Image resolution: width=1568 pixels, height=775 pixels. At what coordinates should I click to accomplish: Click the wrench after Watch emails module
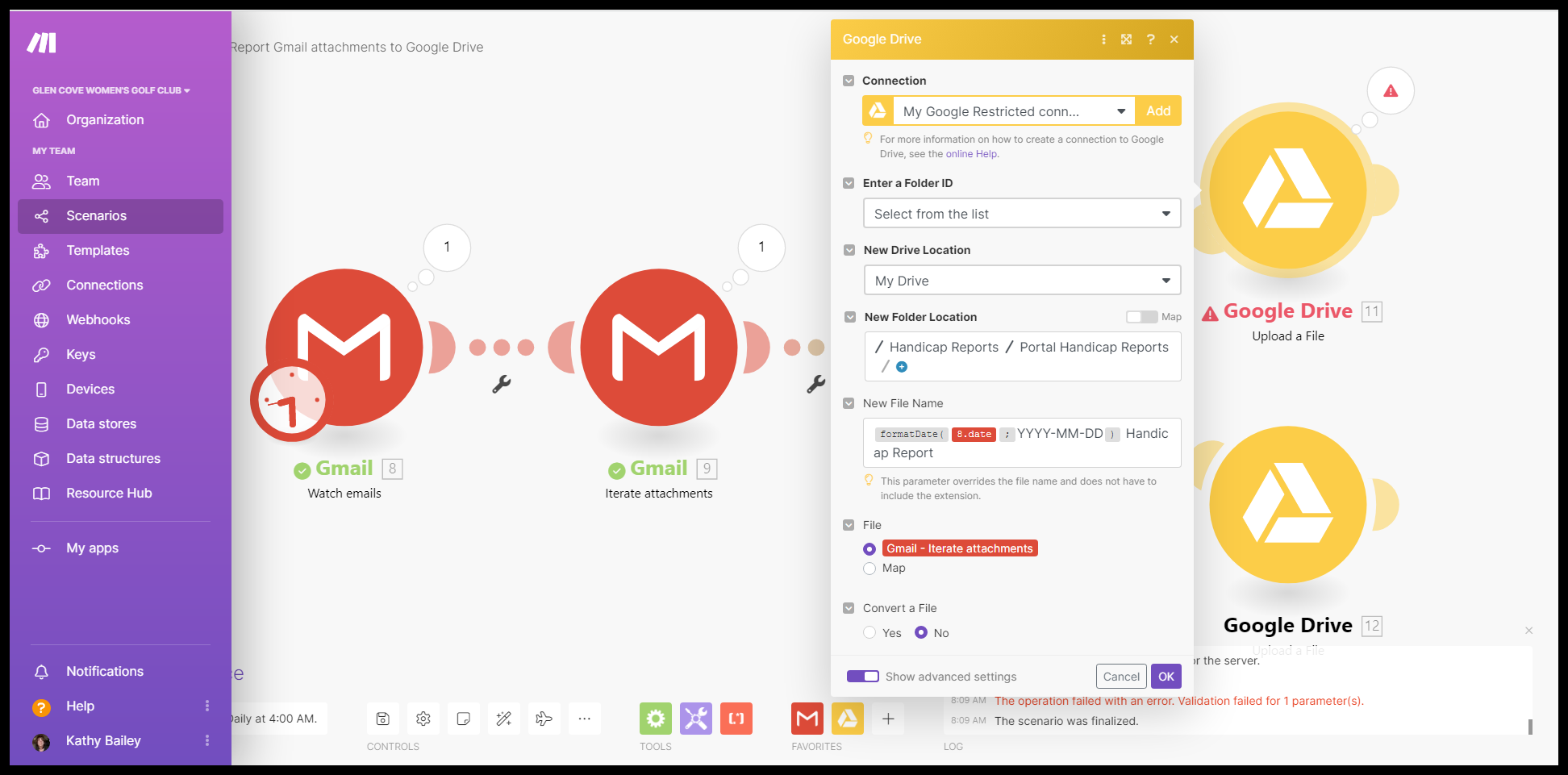coord(502,384)
